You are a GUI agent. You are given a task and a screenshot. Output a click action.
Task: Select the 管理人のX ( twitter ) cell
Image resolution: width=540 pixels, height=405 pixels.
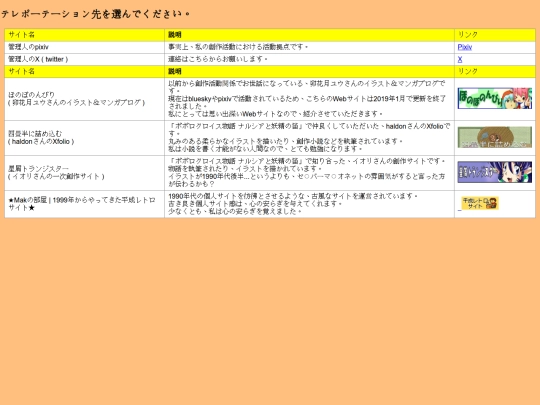(x=84, y=59)
